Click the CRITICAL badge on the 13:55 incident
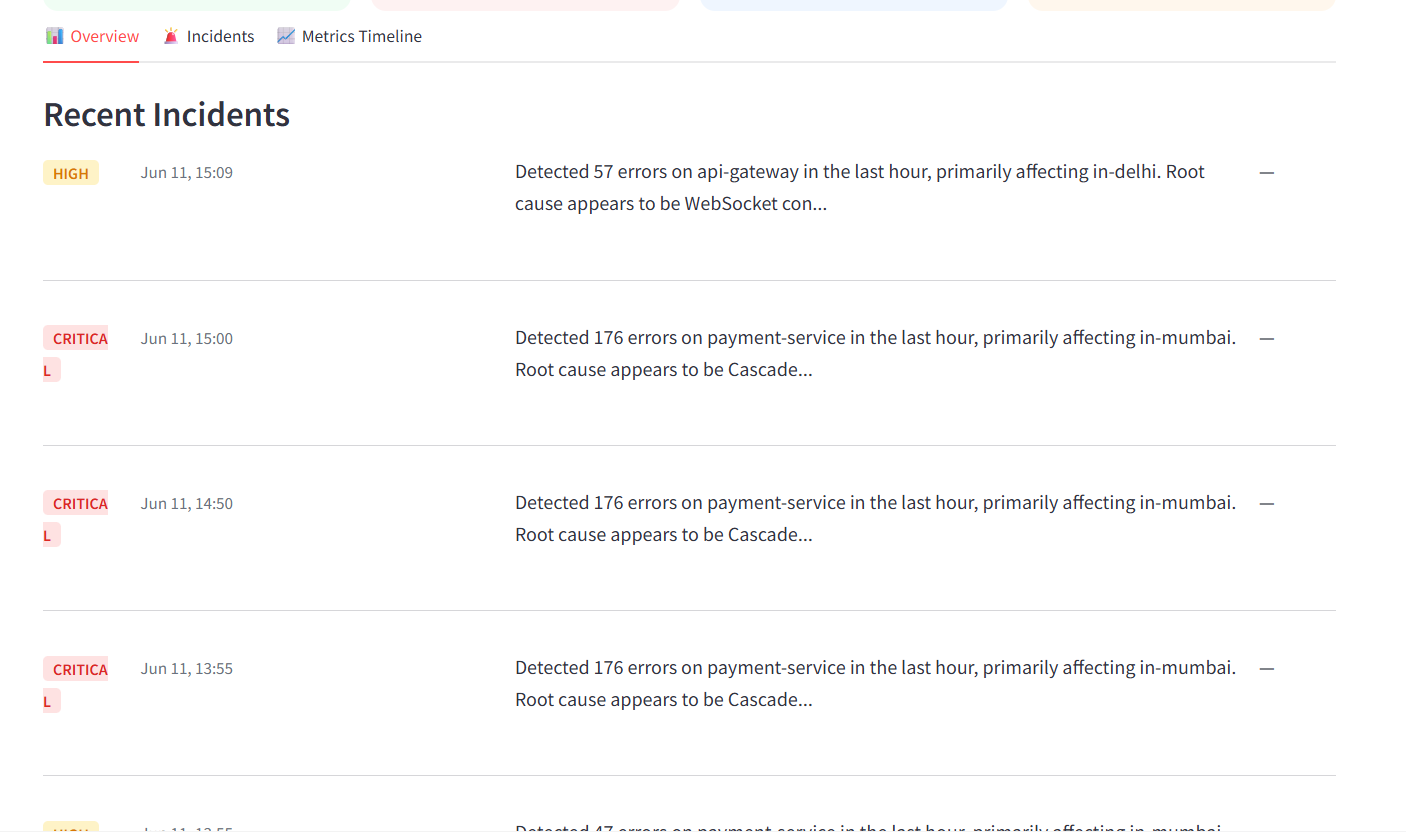This screenshot has height=832, width=1406. (75, 685)
